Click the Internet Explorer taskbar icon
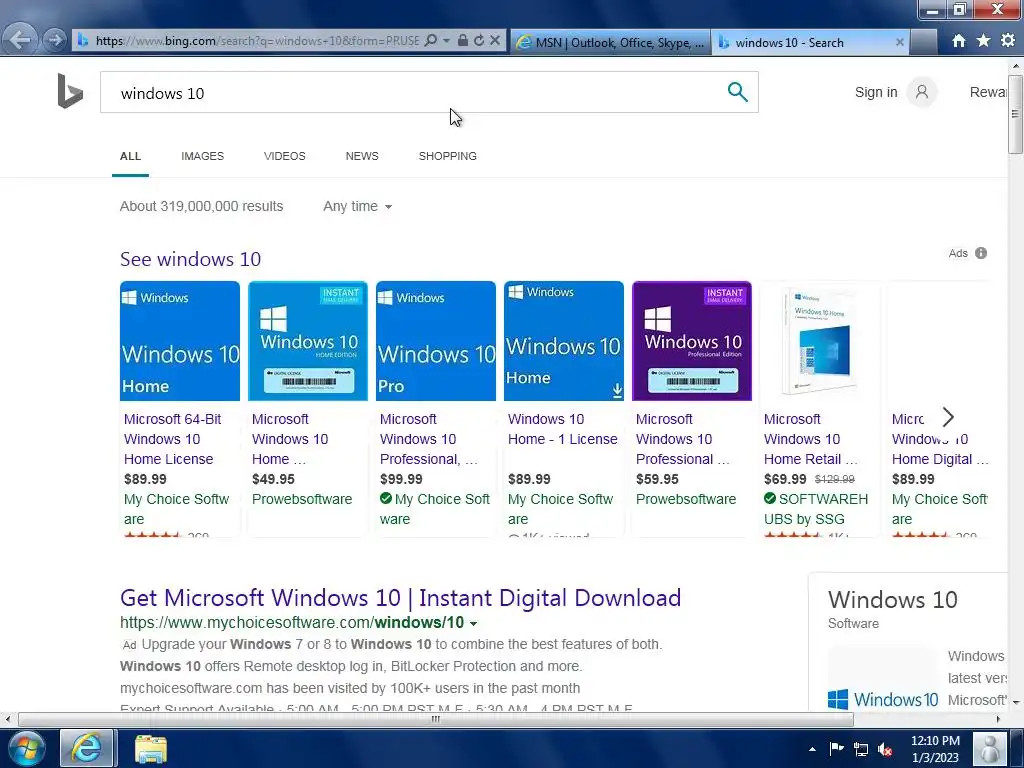 point(86,748)
